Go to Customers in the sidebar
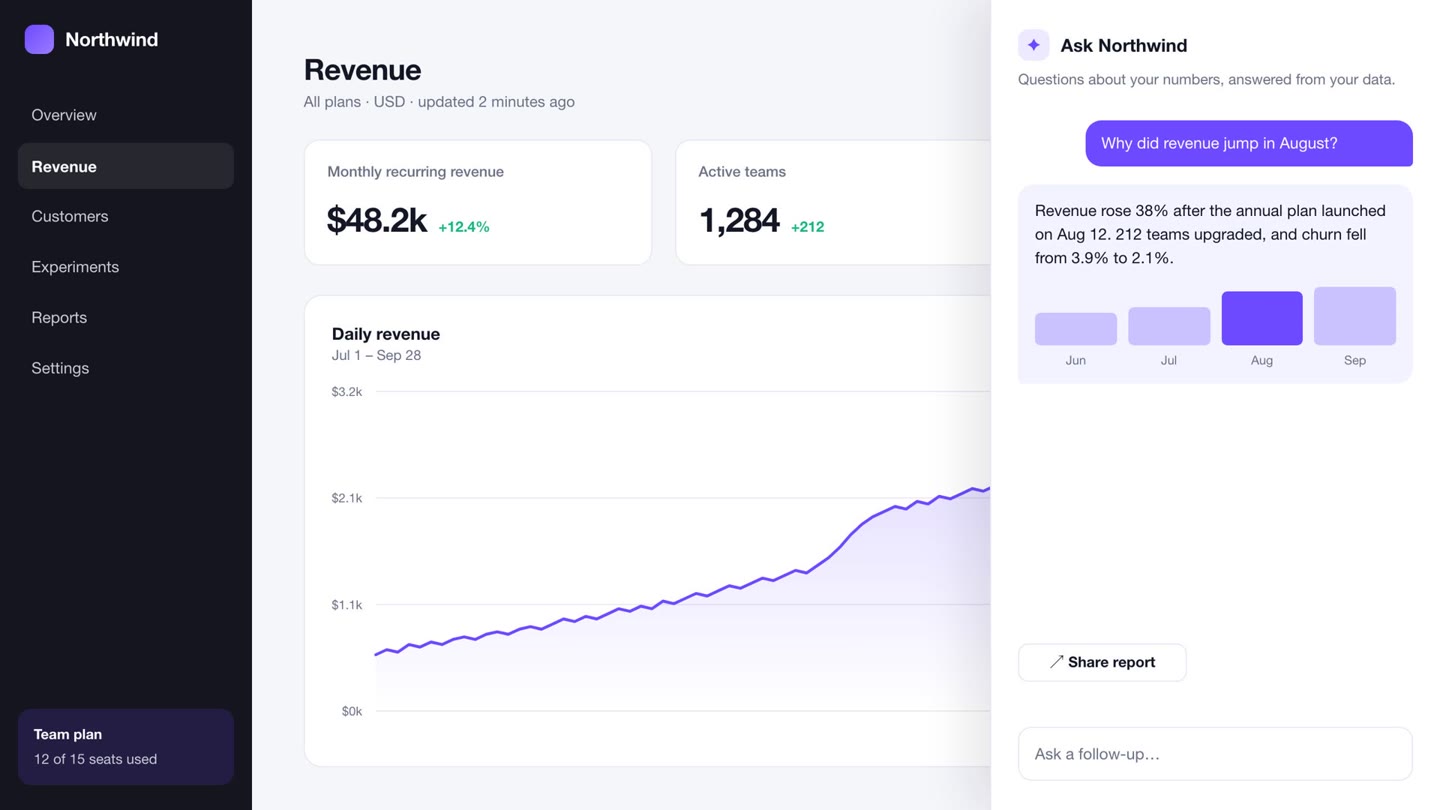The width and height of the screenshot is (1440, 810). coord(126,216)
